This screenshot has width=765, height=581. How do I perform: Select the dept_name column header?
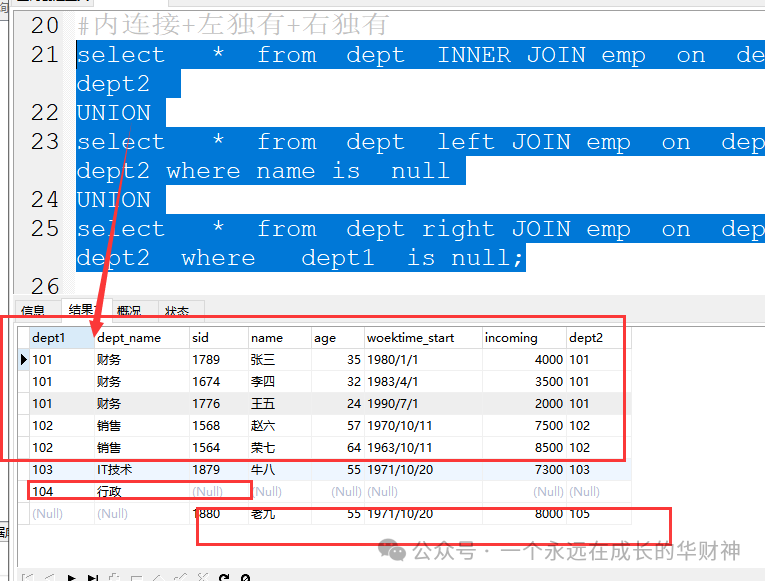coord(141,338)
